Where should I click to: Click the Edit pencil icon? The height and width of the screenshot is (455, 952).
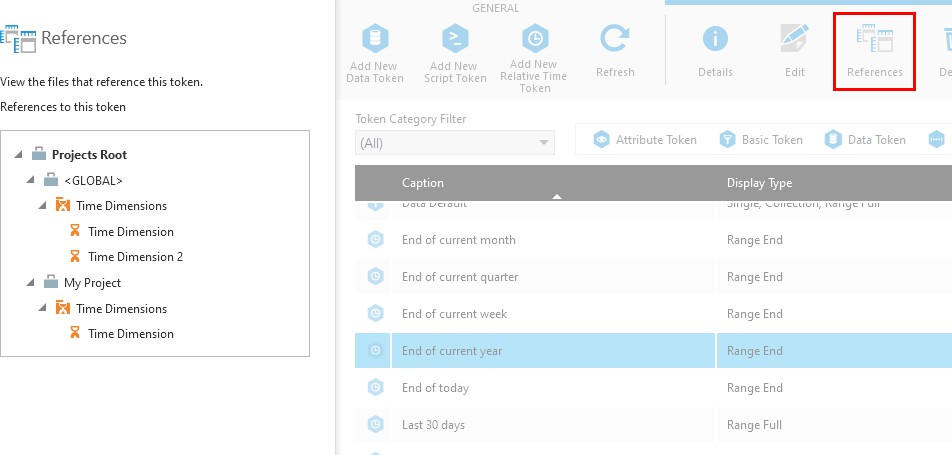click(x=794, y=39)
